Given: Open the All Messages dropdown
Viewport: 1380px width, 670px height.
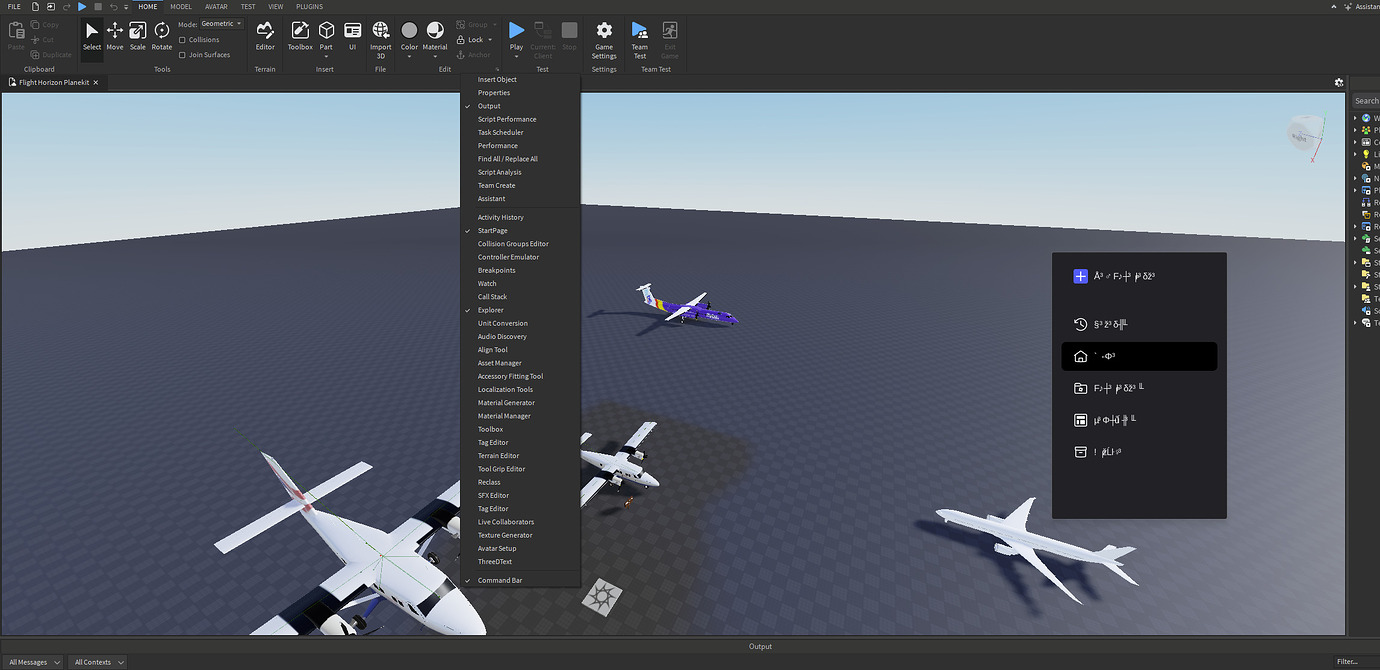Looking at the screenshot, I should 35,662.
